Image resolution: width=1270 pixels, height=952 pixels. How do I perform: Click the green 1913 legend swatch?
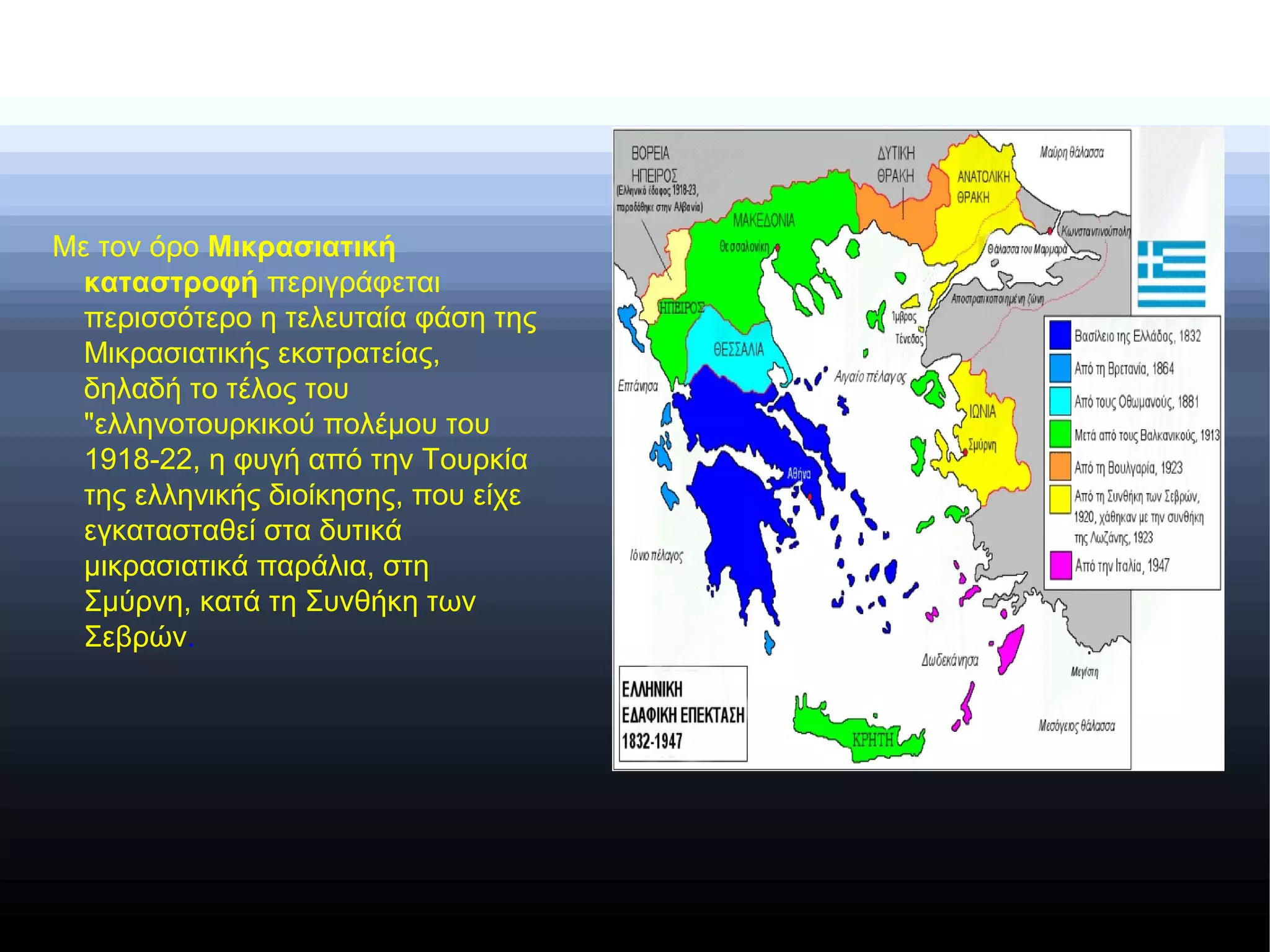click(x=1060, y=434)
